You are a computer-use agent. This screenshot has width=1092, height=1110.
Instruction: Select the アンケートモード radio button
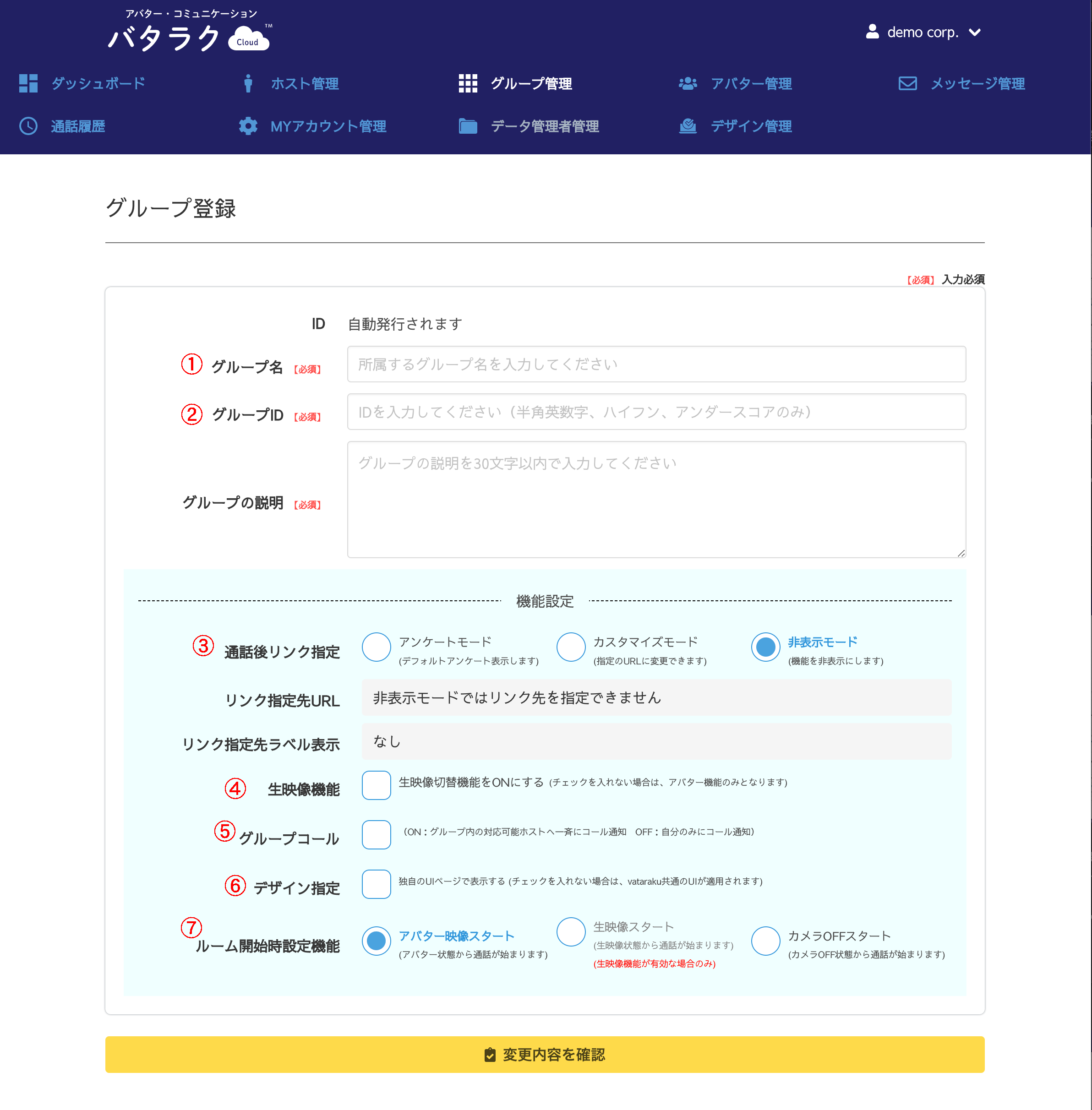[376, 647]
